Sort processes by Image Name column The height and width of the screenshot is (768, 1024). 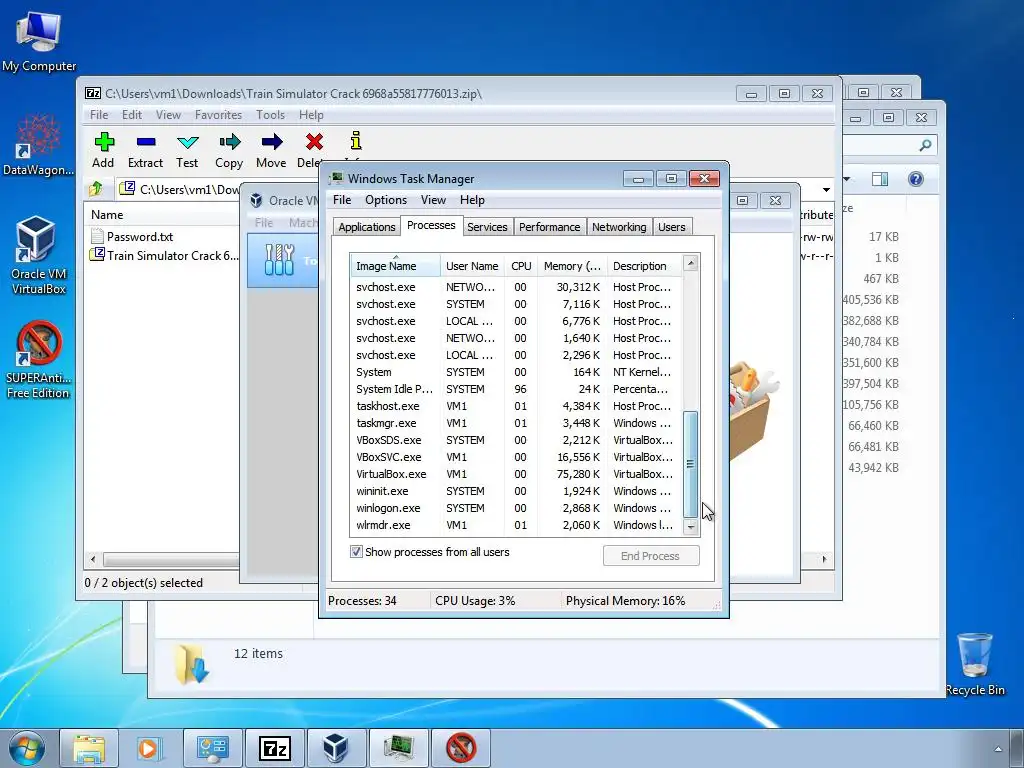[x=395, y=266]
